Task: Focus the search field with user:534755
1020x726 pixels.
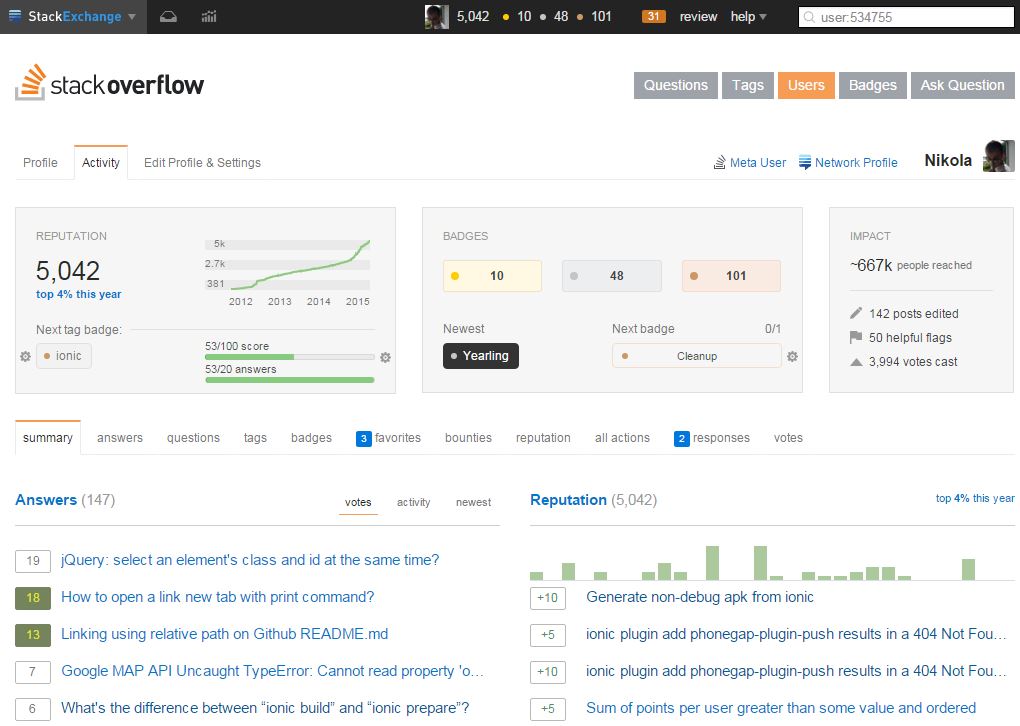Action: pyautogui.click(x=906, y=17)
